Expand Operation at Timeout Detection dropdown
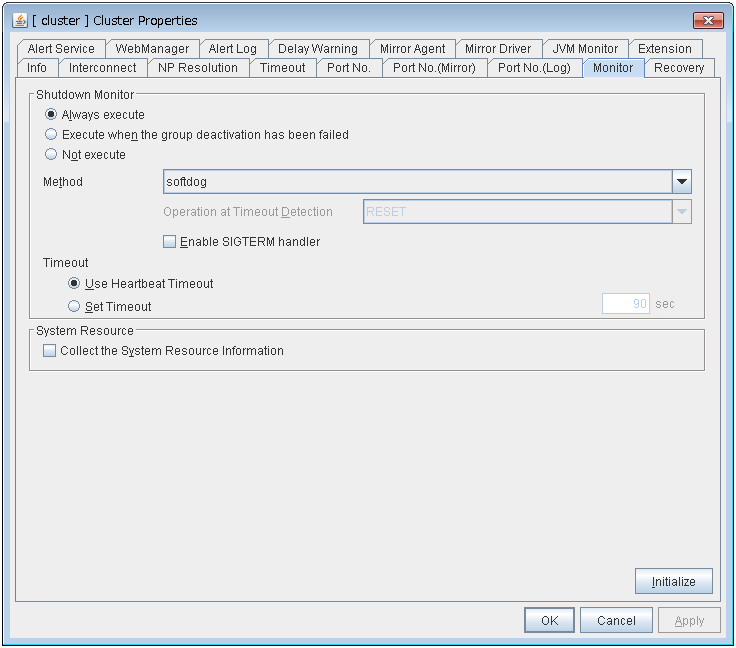736x648 pixels. click(x=681, y=212)
